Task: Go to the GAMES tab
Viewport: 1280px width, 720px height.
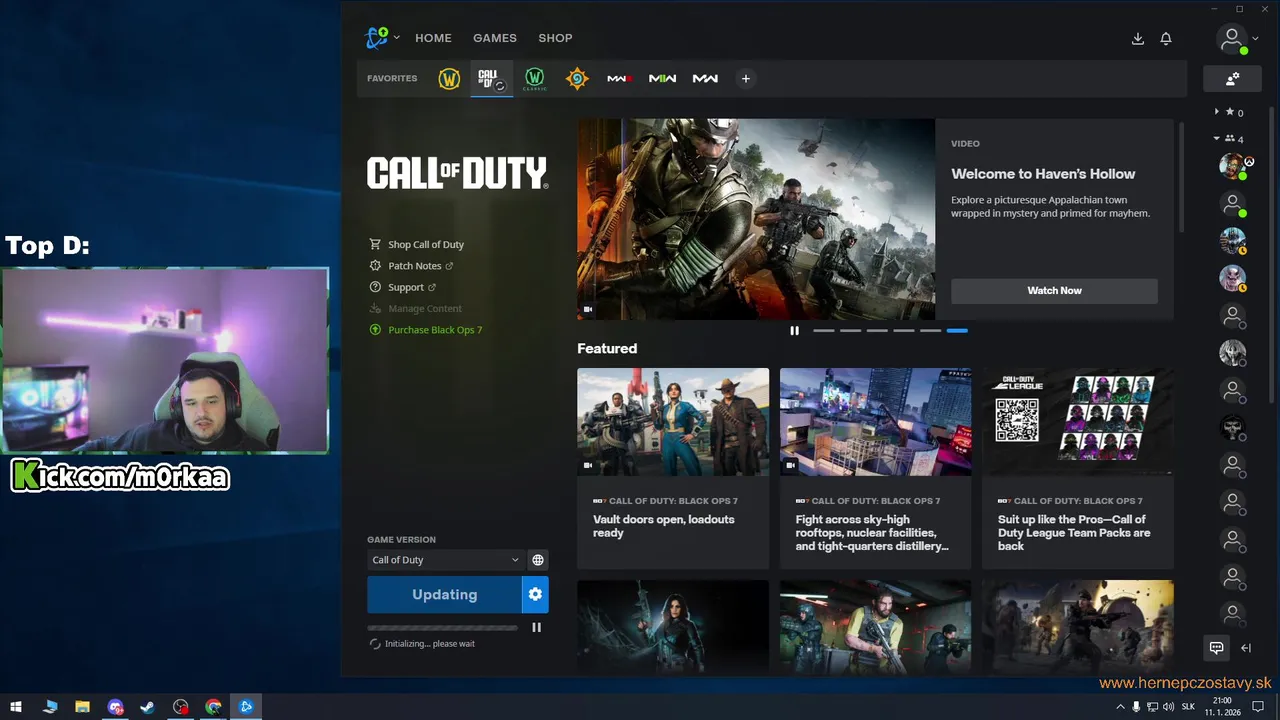Action: click(495, 38)
